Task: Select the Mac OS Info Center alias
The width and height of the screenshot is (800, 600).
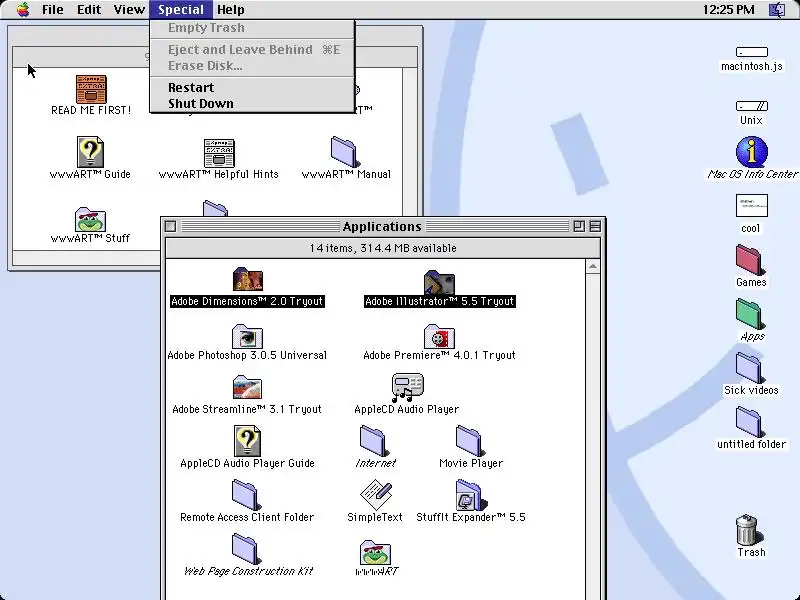Action: coord(752,152)
